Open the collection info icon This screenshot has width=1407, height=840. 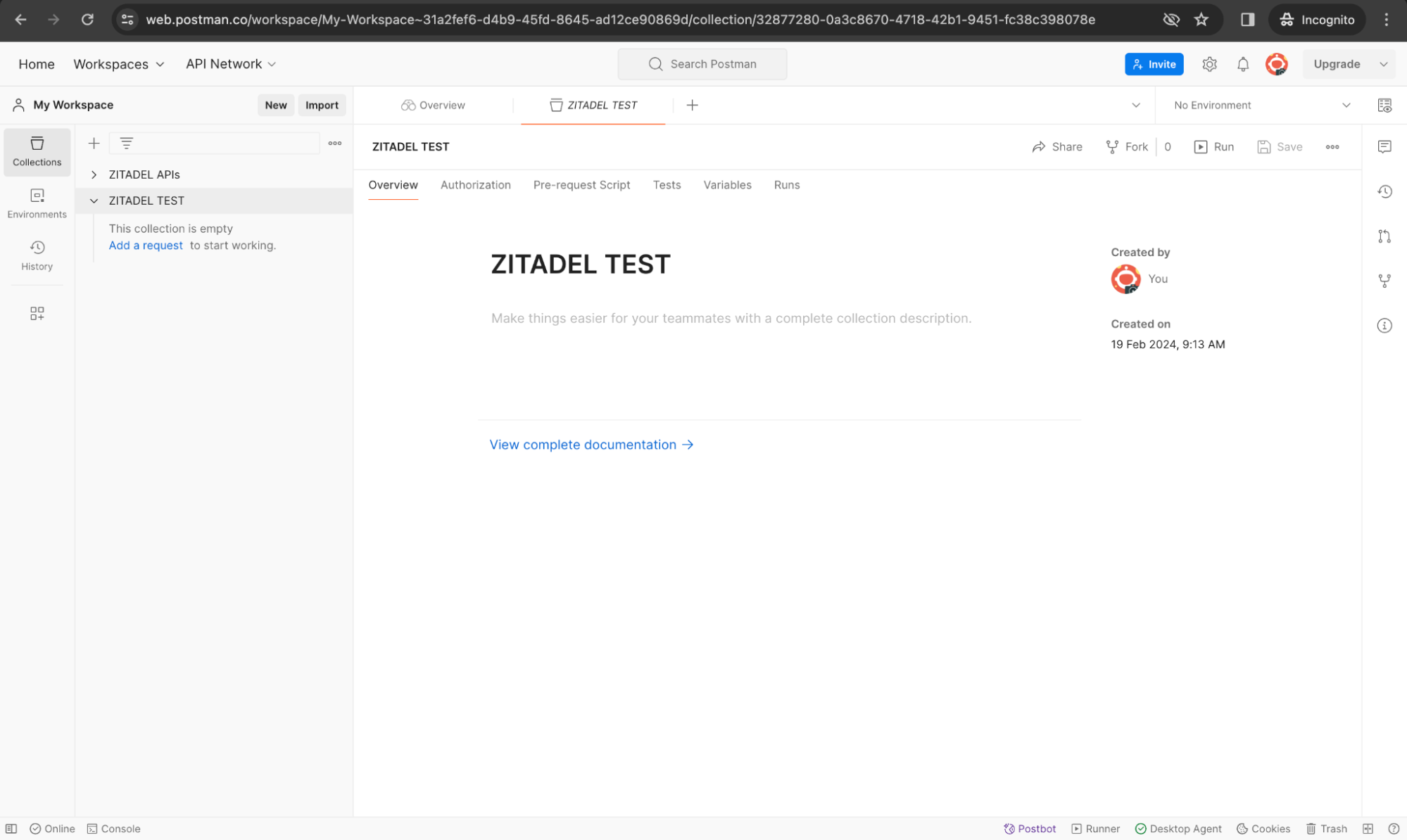1384,326
